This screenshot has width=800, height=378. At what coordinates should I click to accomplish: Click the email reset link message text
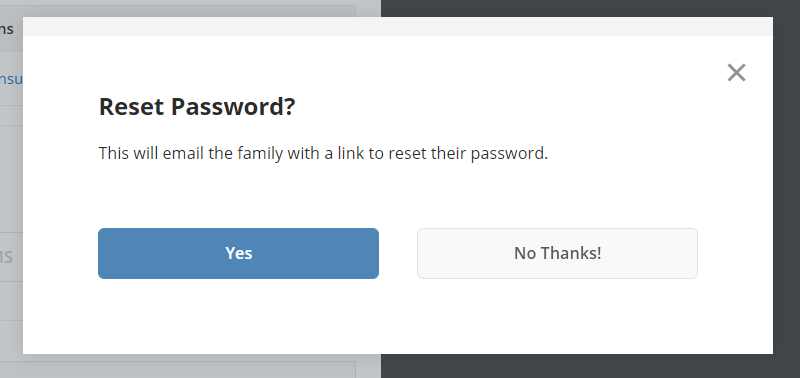point(323,153)
